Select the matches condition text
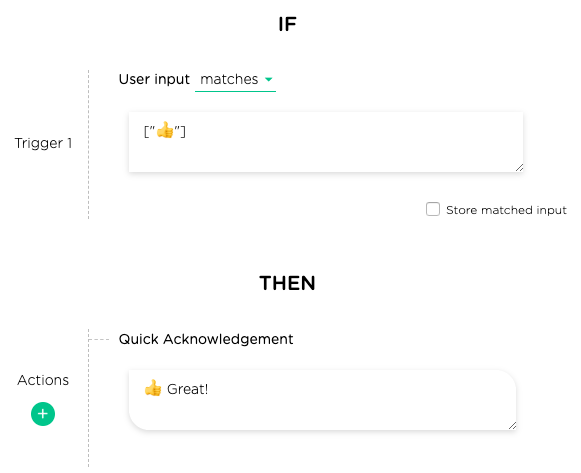The width and height of the screenshot is (581, 473). (229, 79)
